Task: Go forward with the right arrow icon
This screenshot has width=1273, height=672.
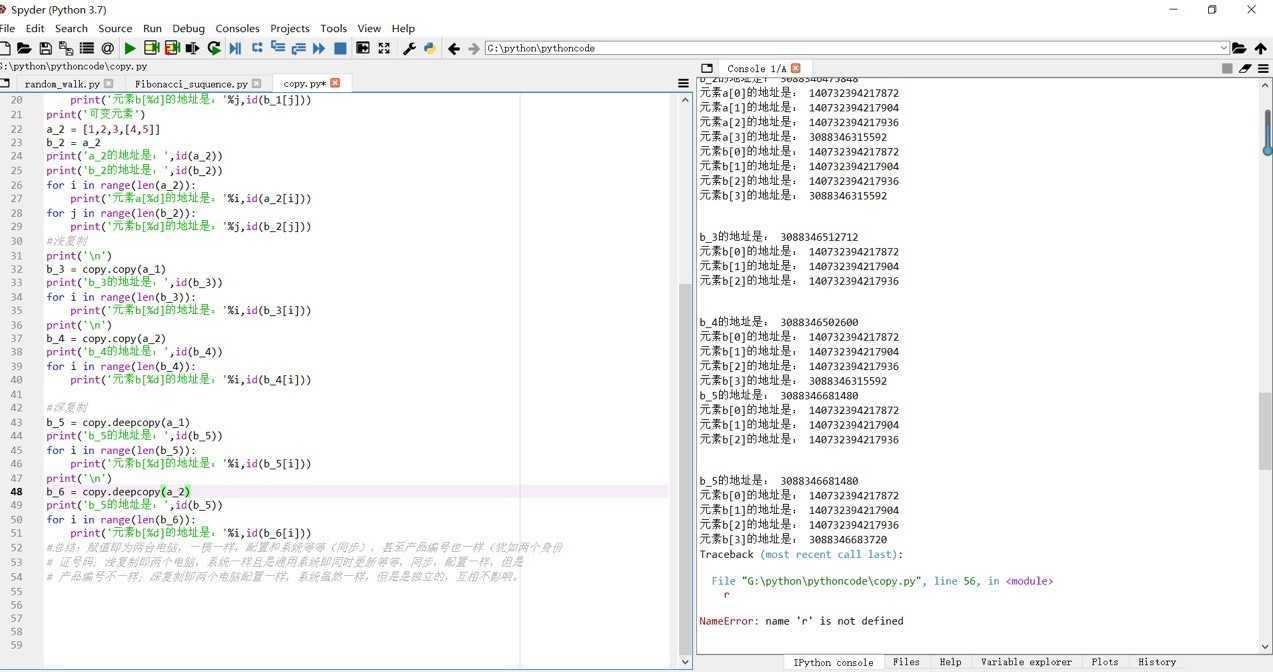Action: (474, 48)
